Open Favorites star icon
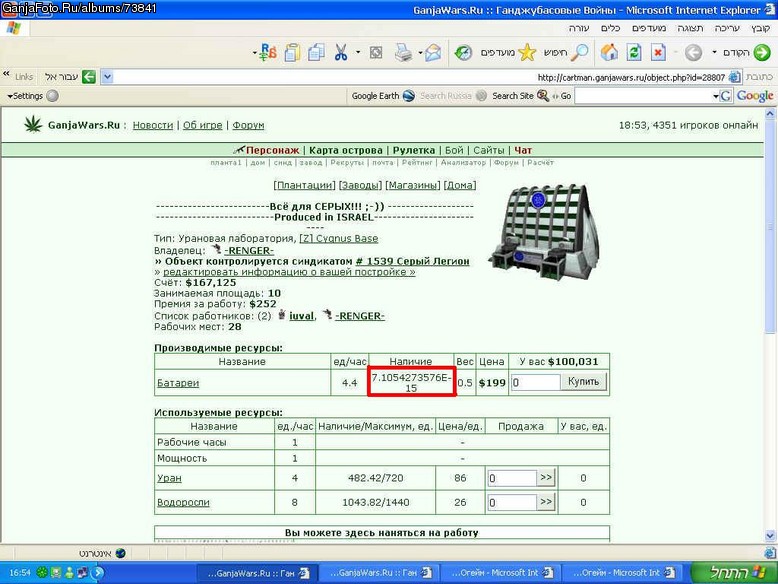Image resolution: width=778 pixels, height=584 pixels. [x=527, y=53]
